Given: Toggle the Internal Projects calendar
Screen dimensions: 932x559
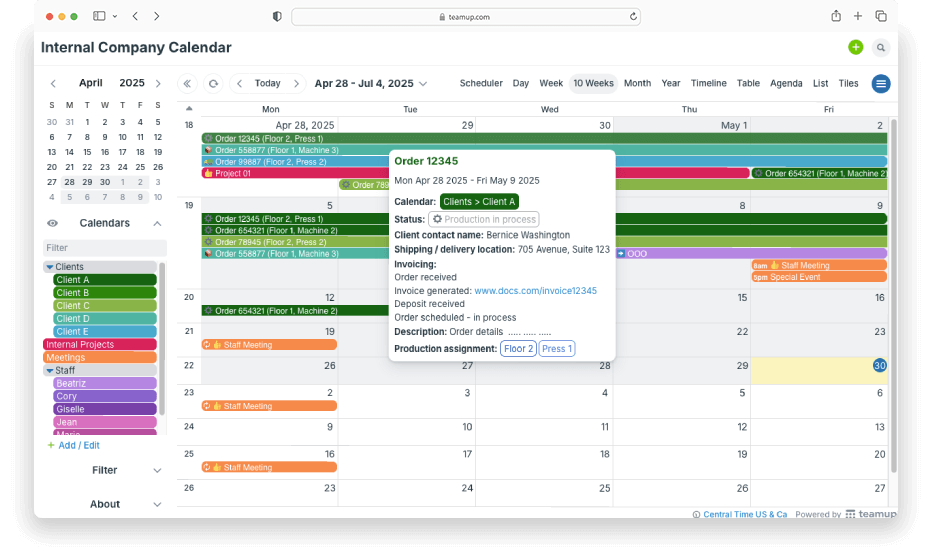Looking at the screenshot, I should coord(100,344).
